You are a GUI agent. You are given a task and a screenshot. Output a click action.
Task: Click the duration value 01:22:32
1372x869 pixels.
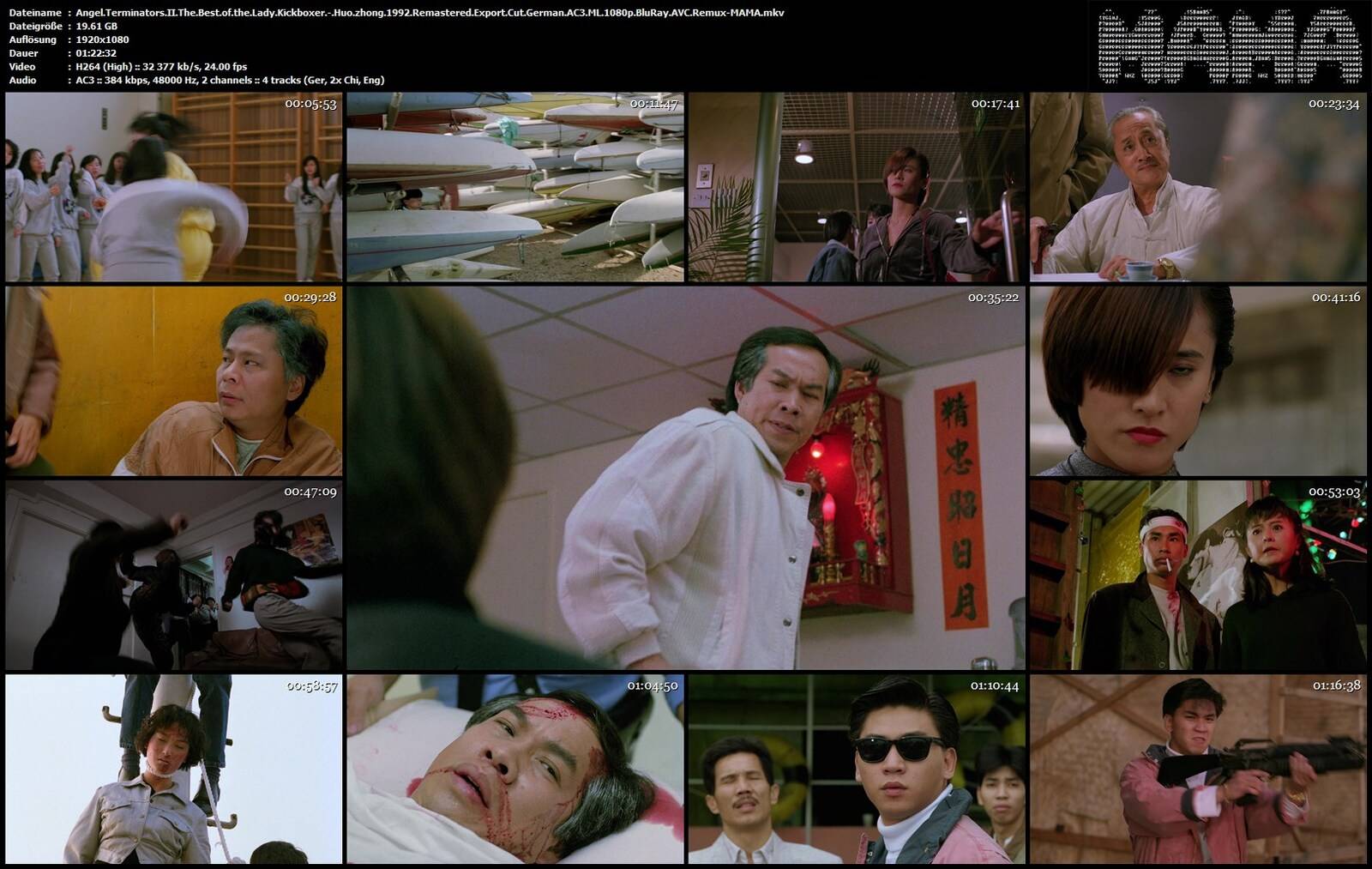[x=96, y=53]
